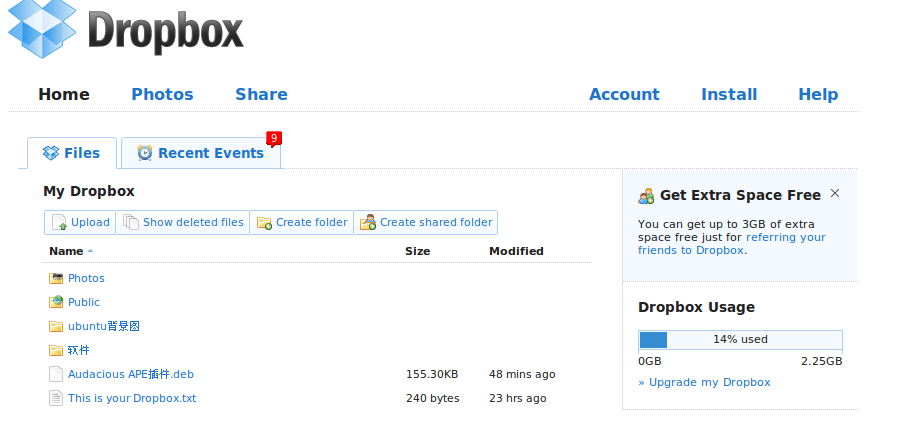Click the Upload button

[x=80, y=223]
